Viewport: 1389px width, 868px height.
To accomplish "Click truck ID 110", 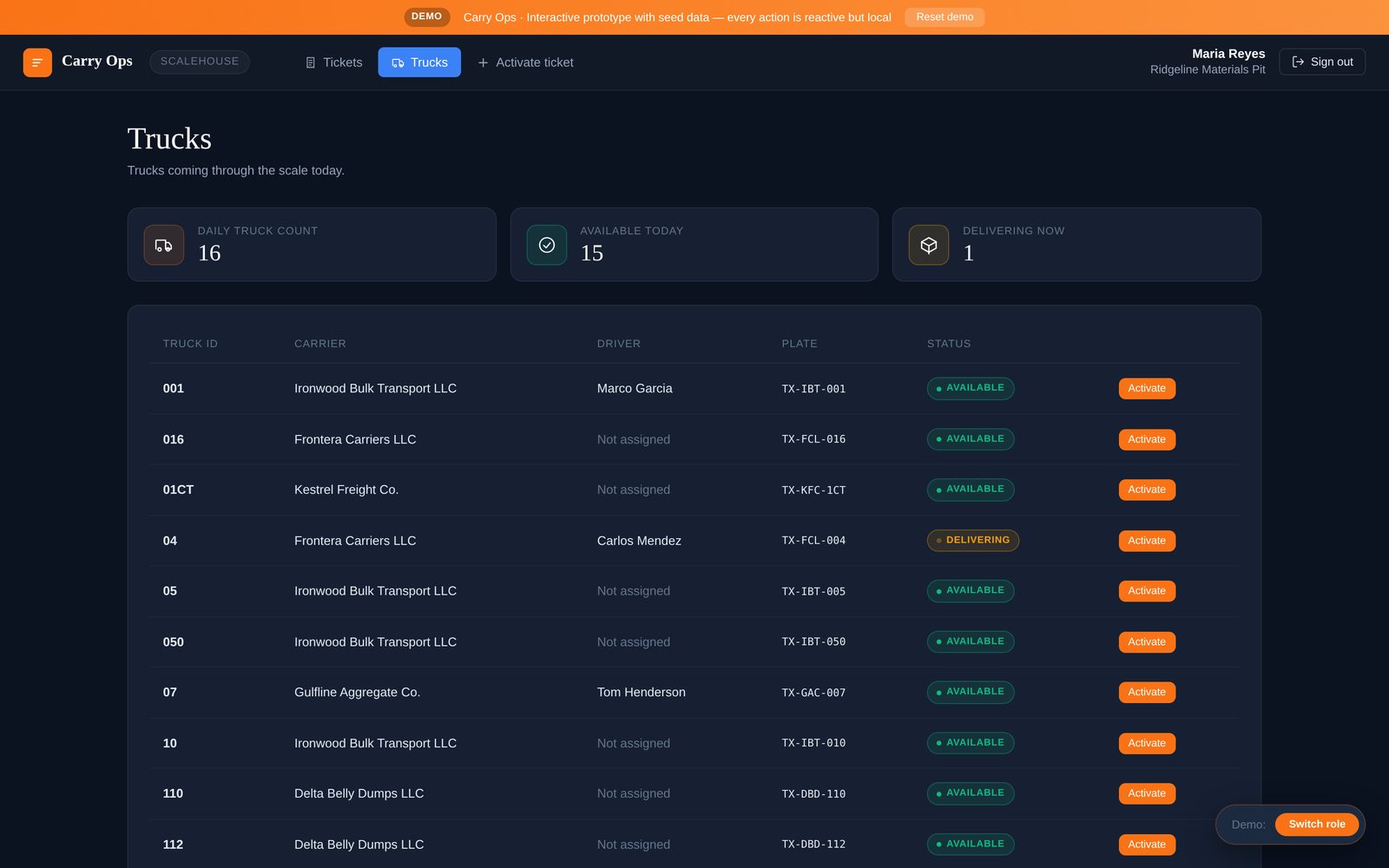I will pyautogui.click(x=173, y=794).
